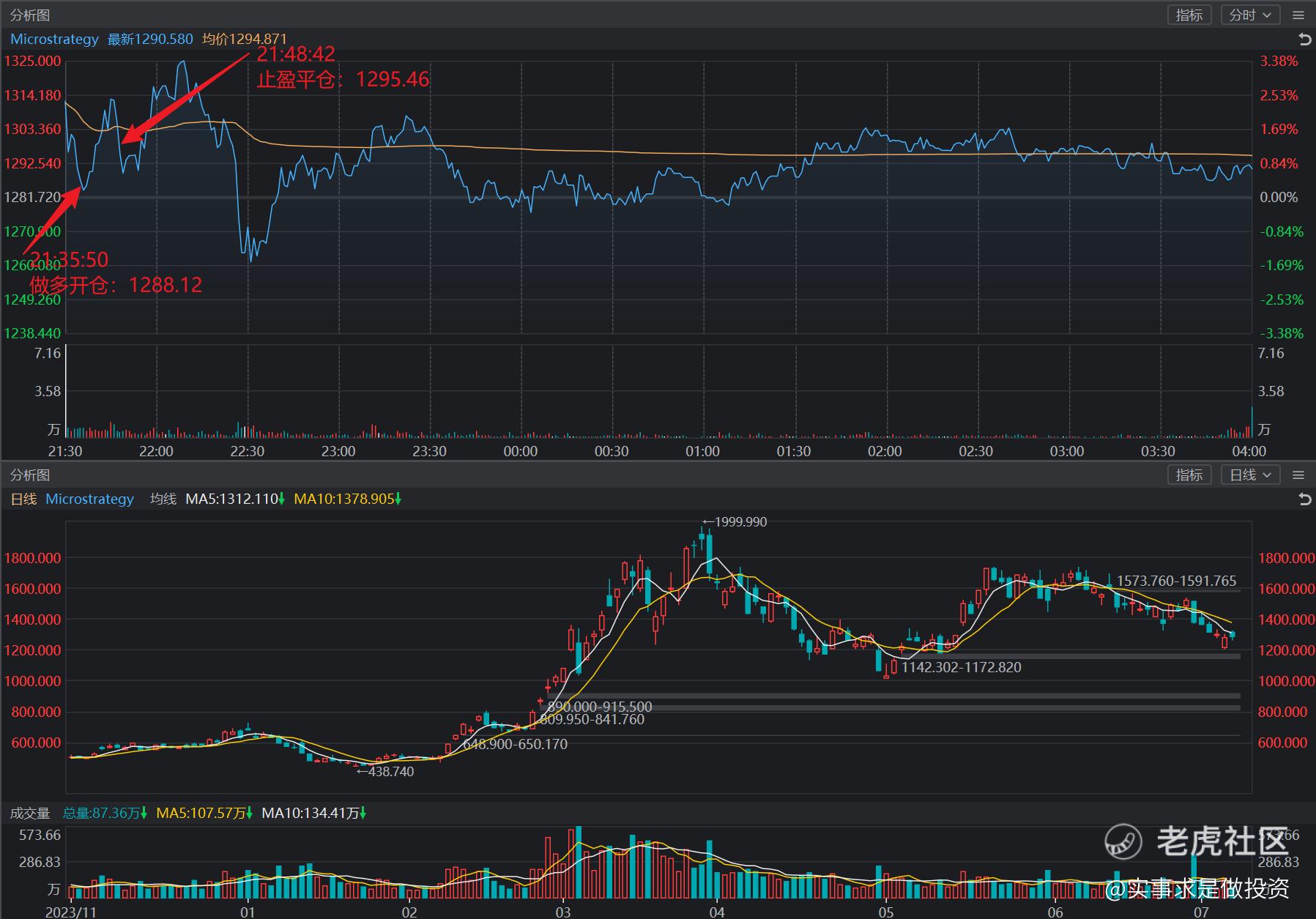1316x919 pixels.
Task: Click the 指标 button in top chart
Action: pyautogui.click(x=1189, y=15)
